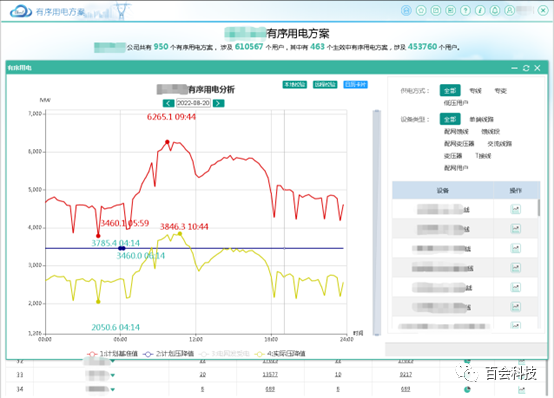
Task: Select the 低压用户 supply mode filter
Action: click(x=456, y=103)
